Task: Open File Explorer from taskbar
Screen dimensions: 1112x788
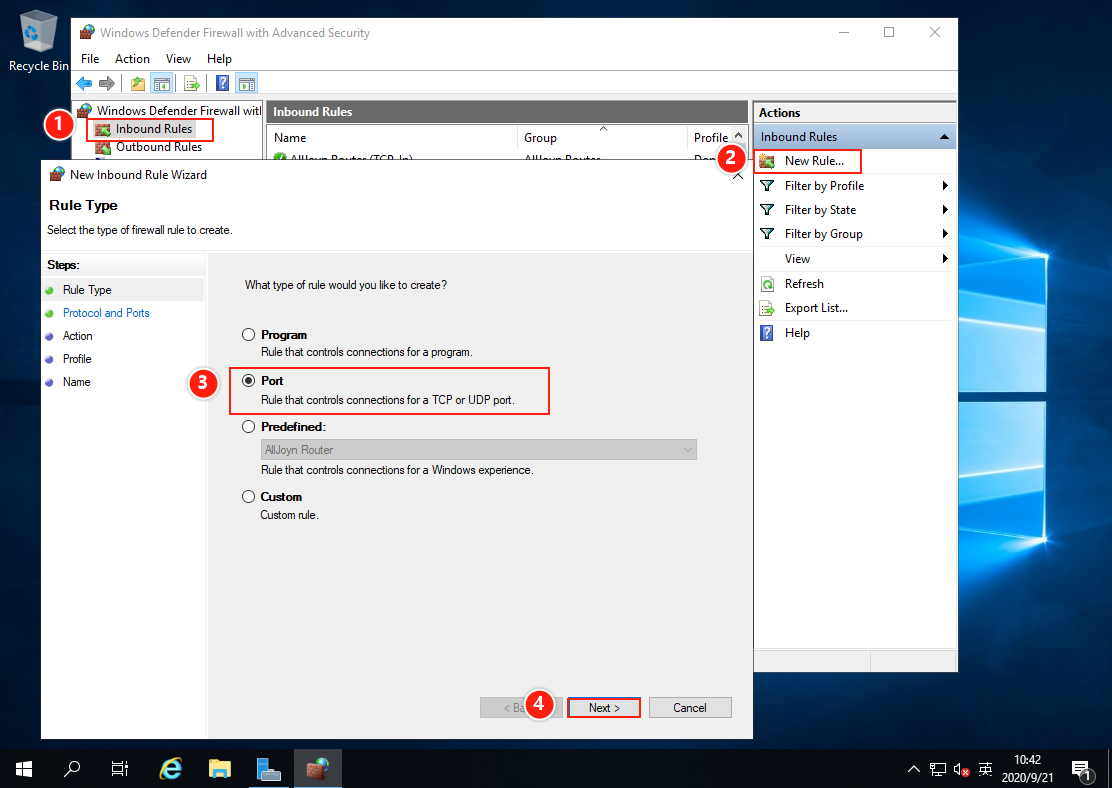Action: (x=220, y=769)
